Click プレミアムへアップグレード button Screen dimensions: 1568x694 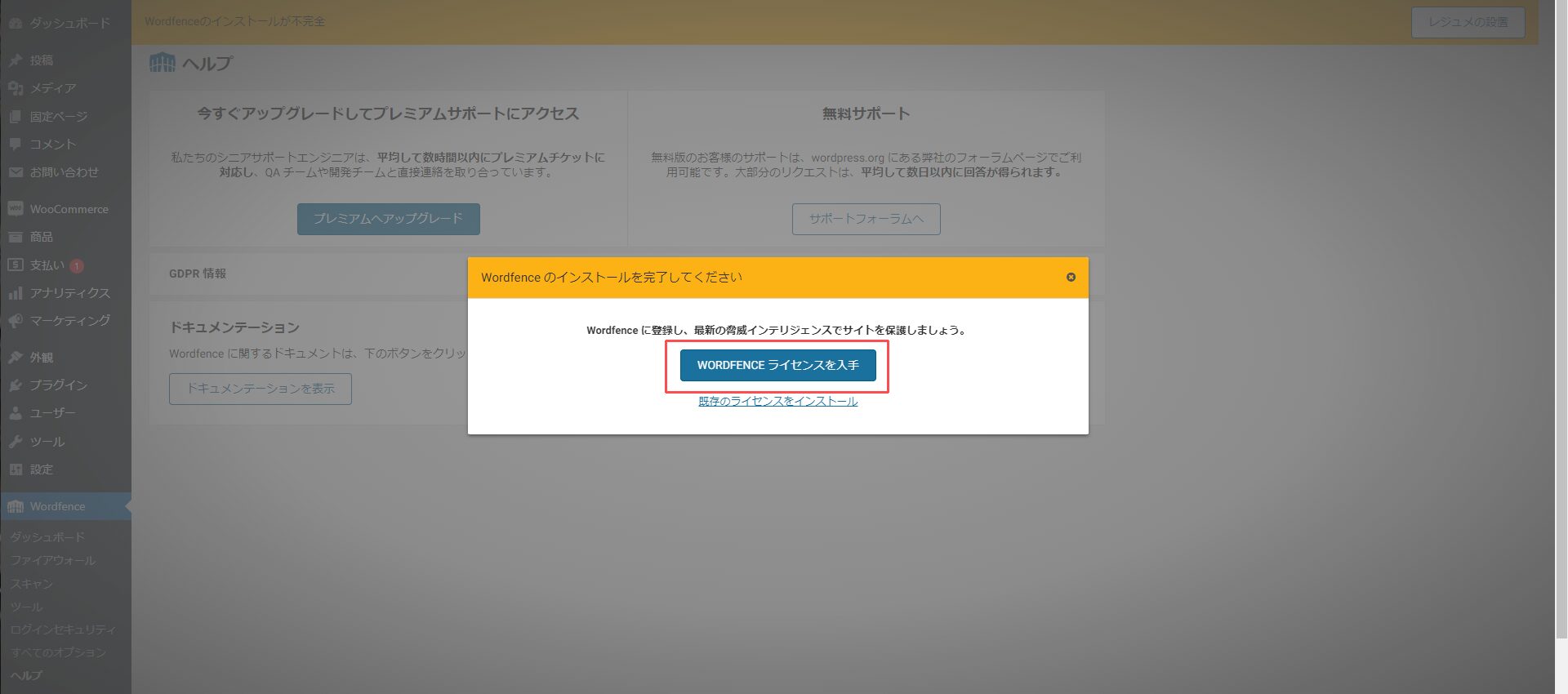tap(388, 219)
